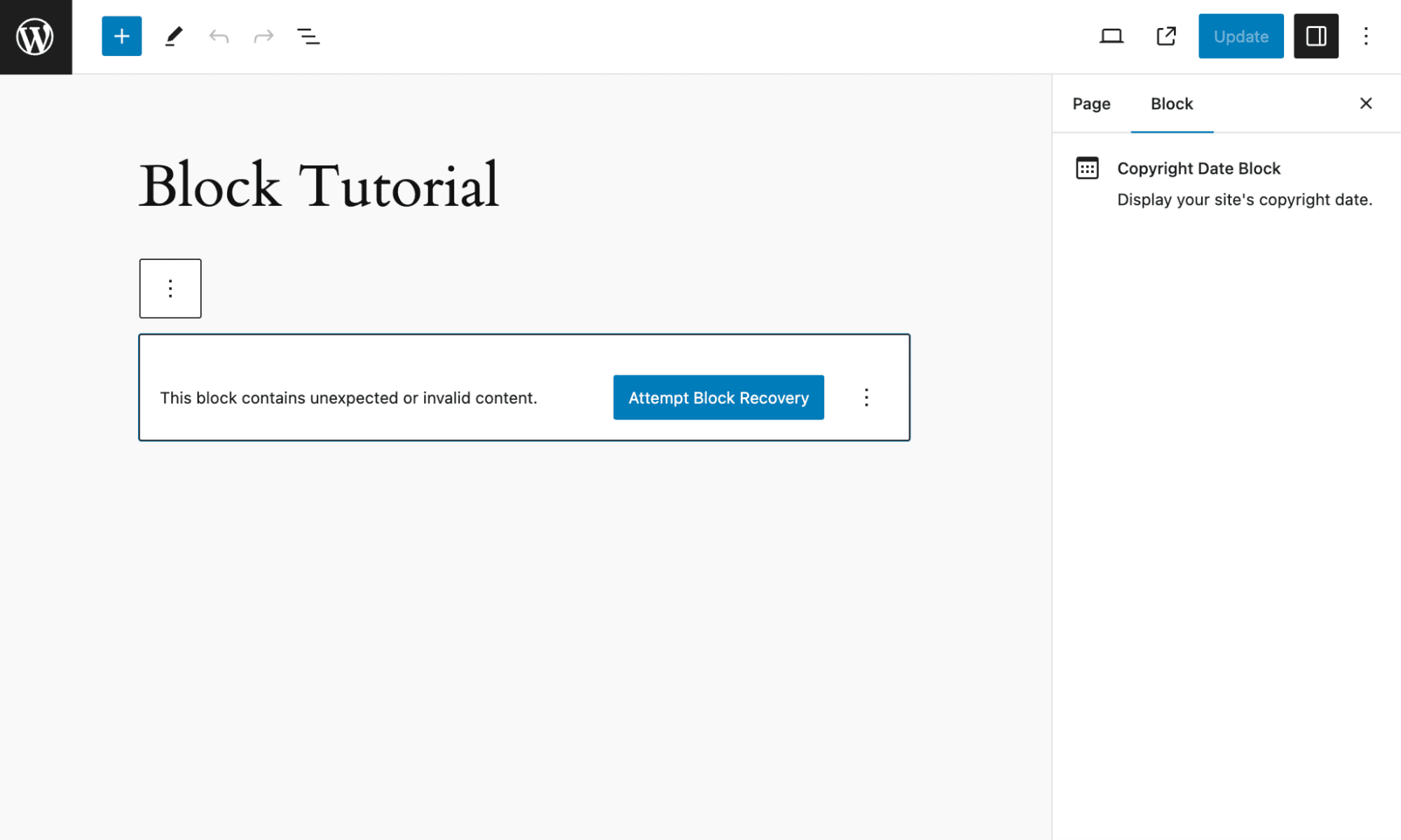Open the block inserter
This screenshot has height=840, width=1401.
pos(121,36)
